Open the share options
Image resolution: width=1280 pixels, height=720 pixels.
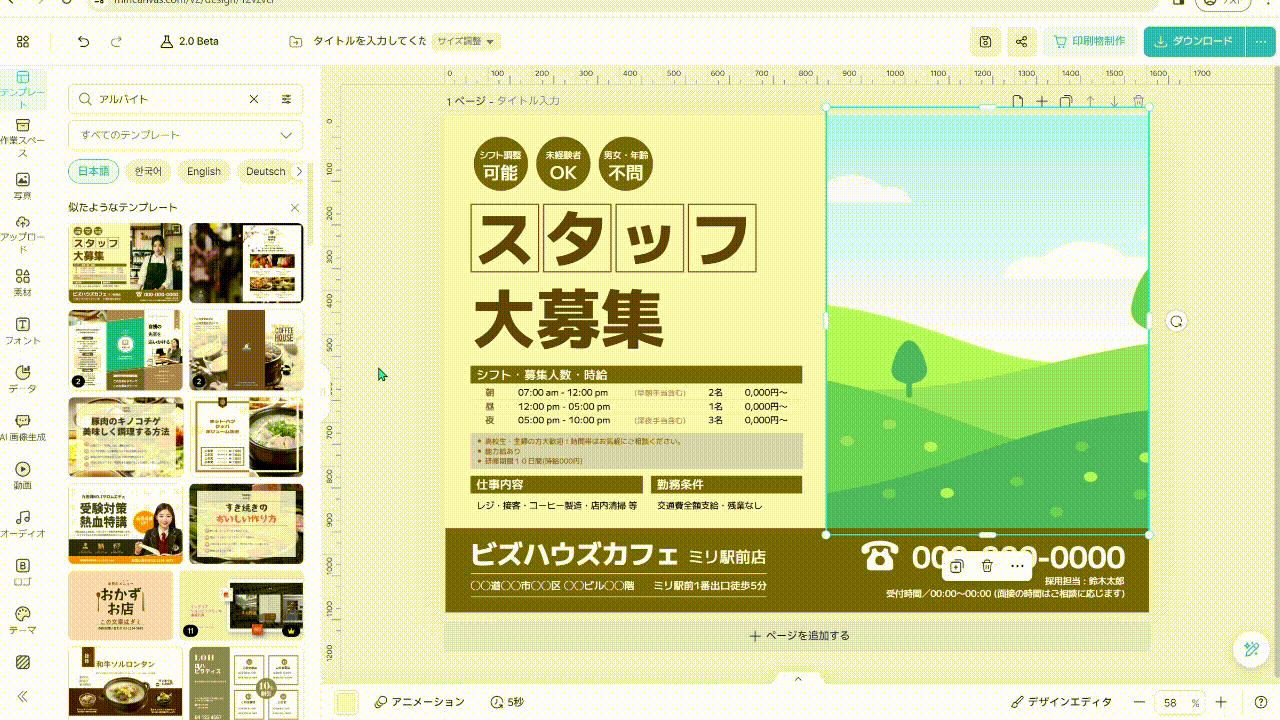pyautogui.click(x=1021, y=41)
